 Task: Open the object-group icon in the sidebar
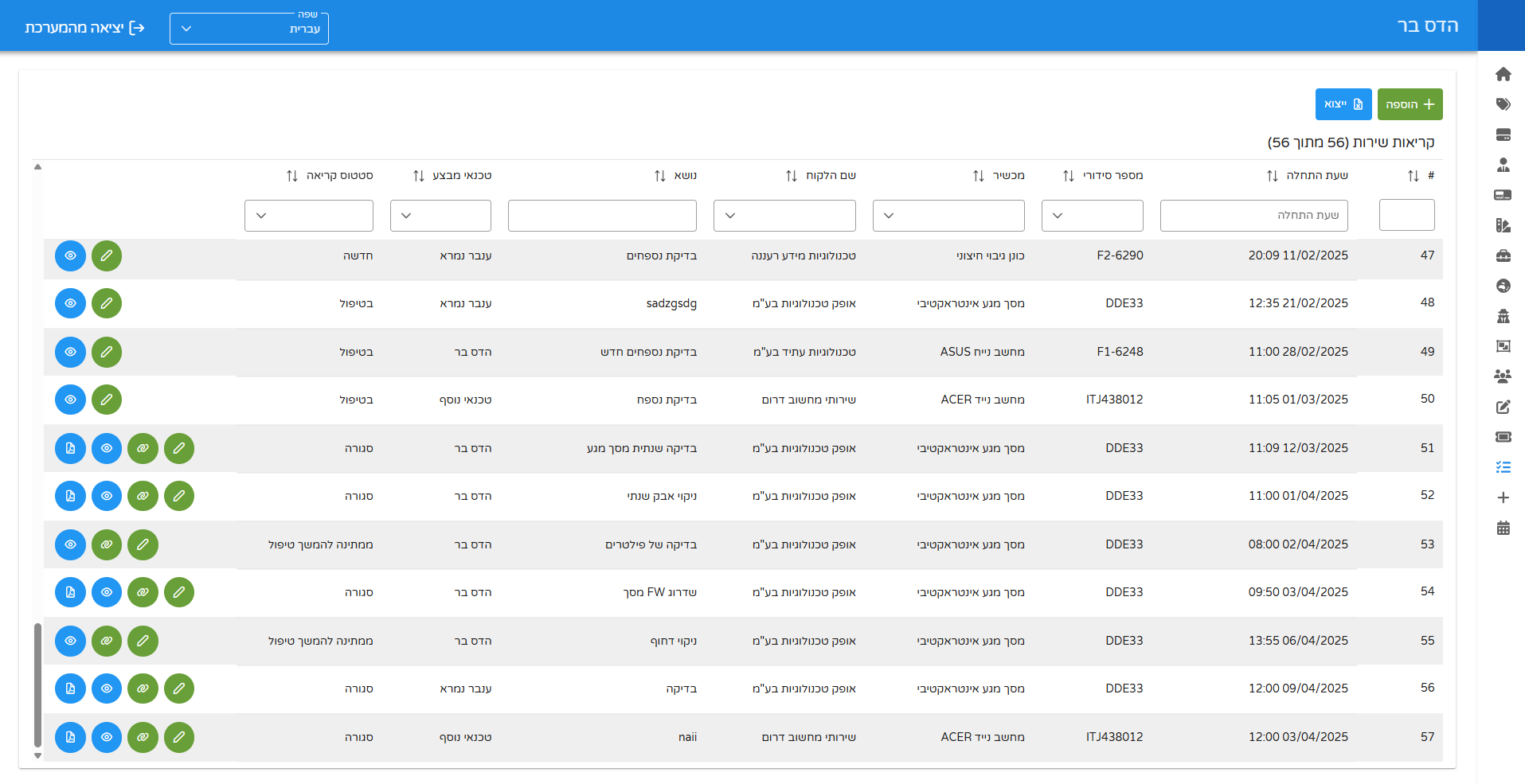1503,346
